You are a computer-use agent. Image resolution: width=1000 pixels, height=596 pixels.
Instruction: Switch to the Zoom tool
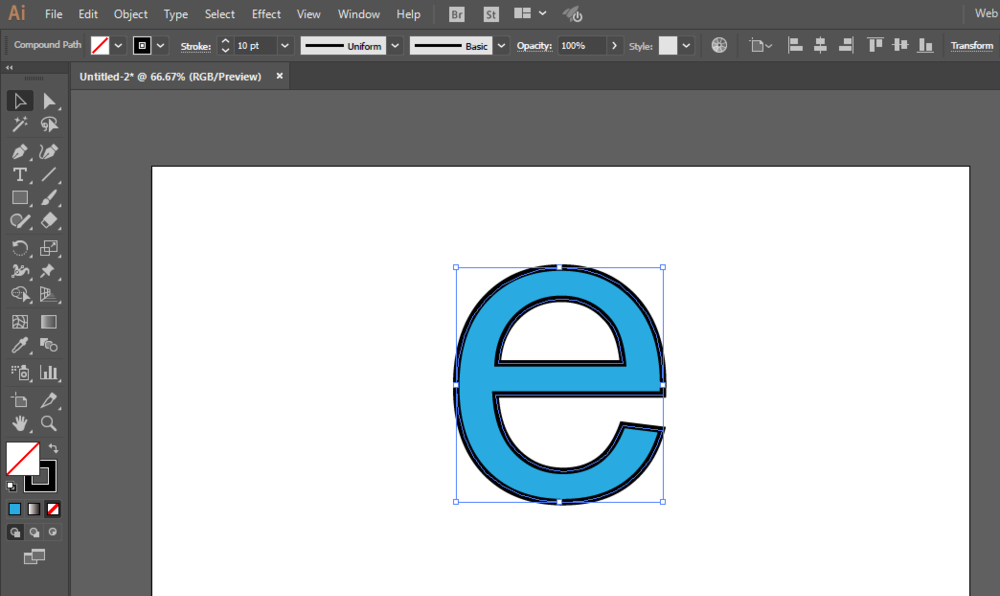[x=49, y=423]
